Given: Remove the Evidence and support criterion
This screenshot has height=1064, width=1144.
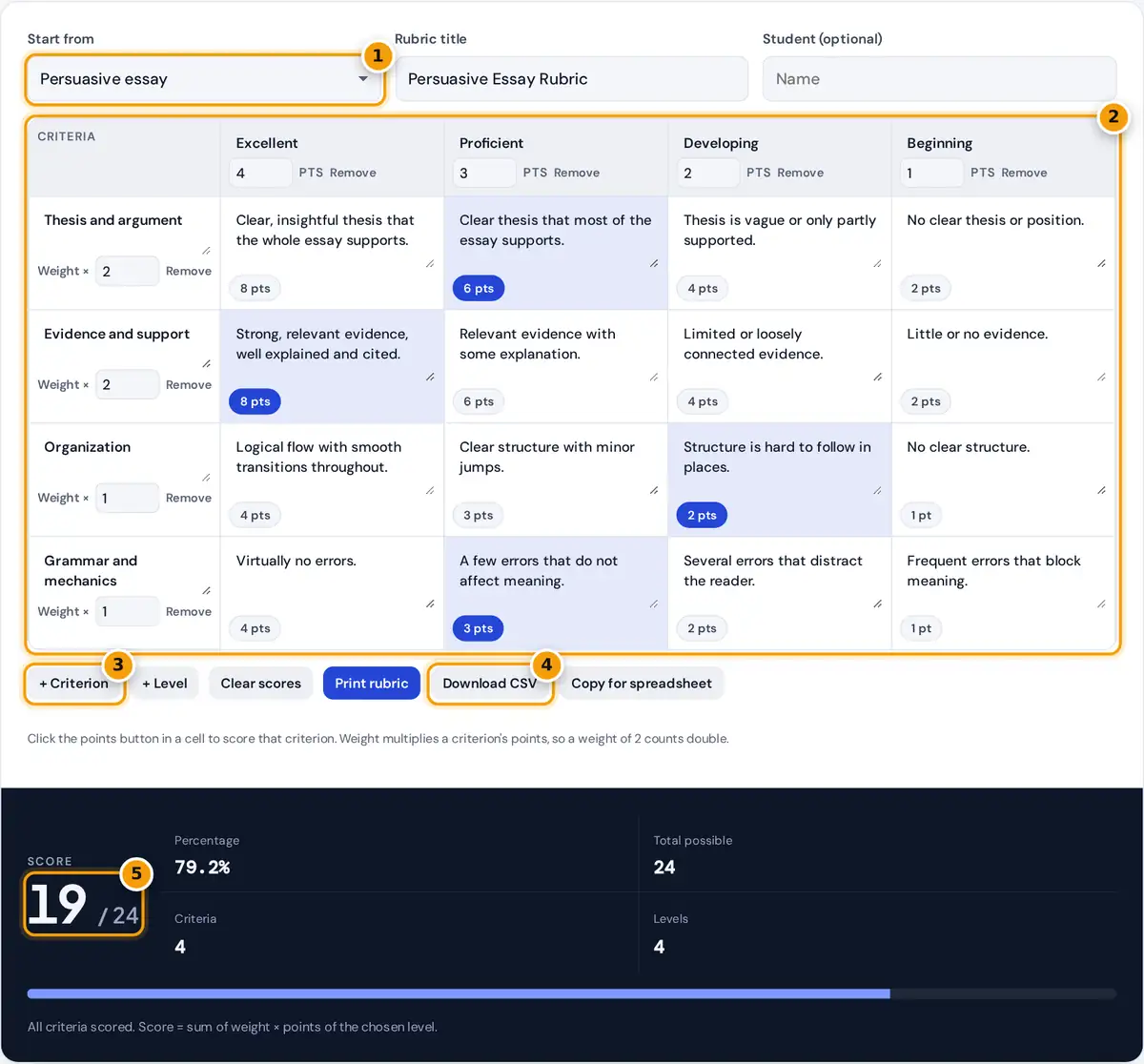Looking at the screenshot, I should [189, 384].
